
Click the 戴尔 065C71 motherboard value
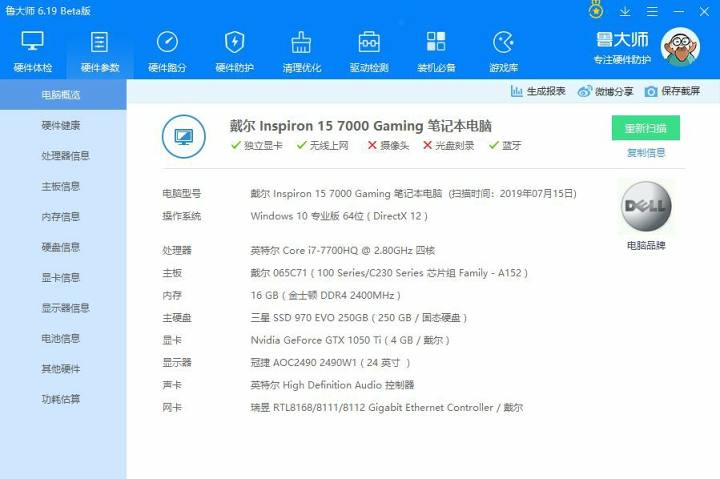389,273
